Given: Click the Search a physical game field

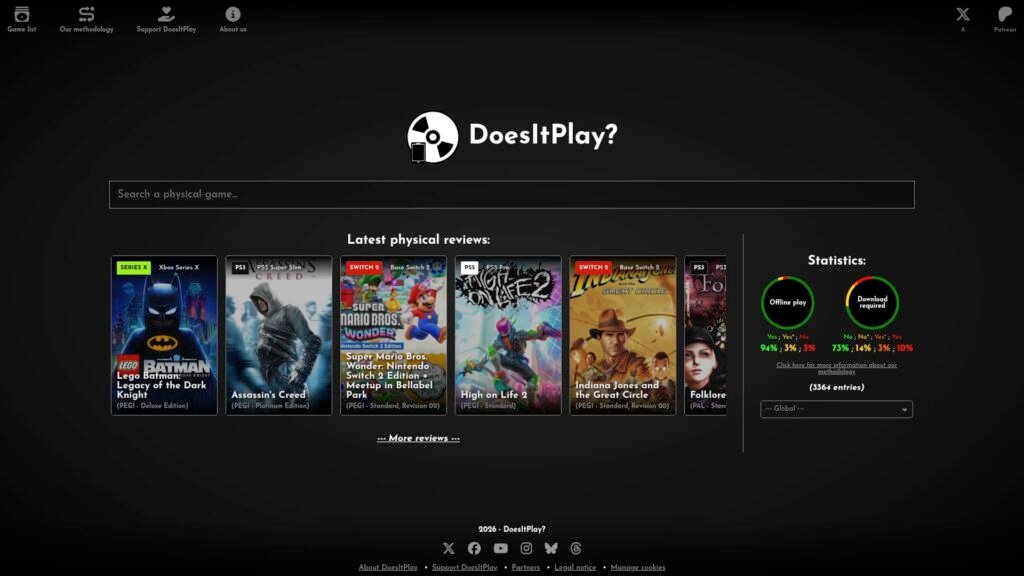Looking at the screenshot, I should 511,195.
